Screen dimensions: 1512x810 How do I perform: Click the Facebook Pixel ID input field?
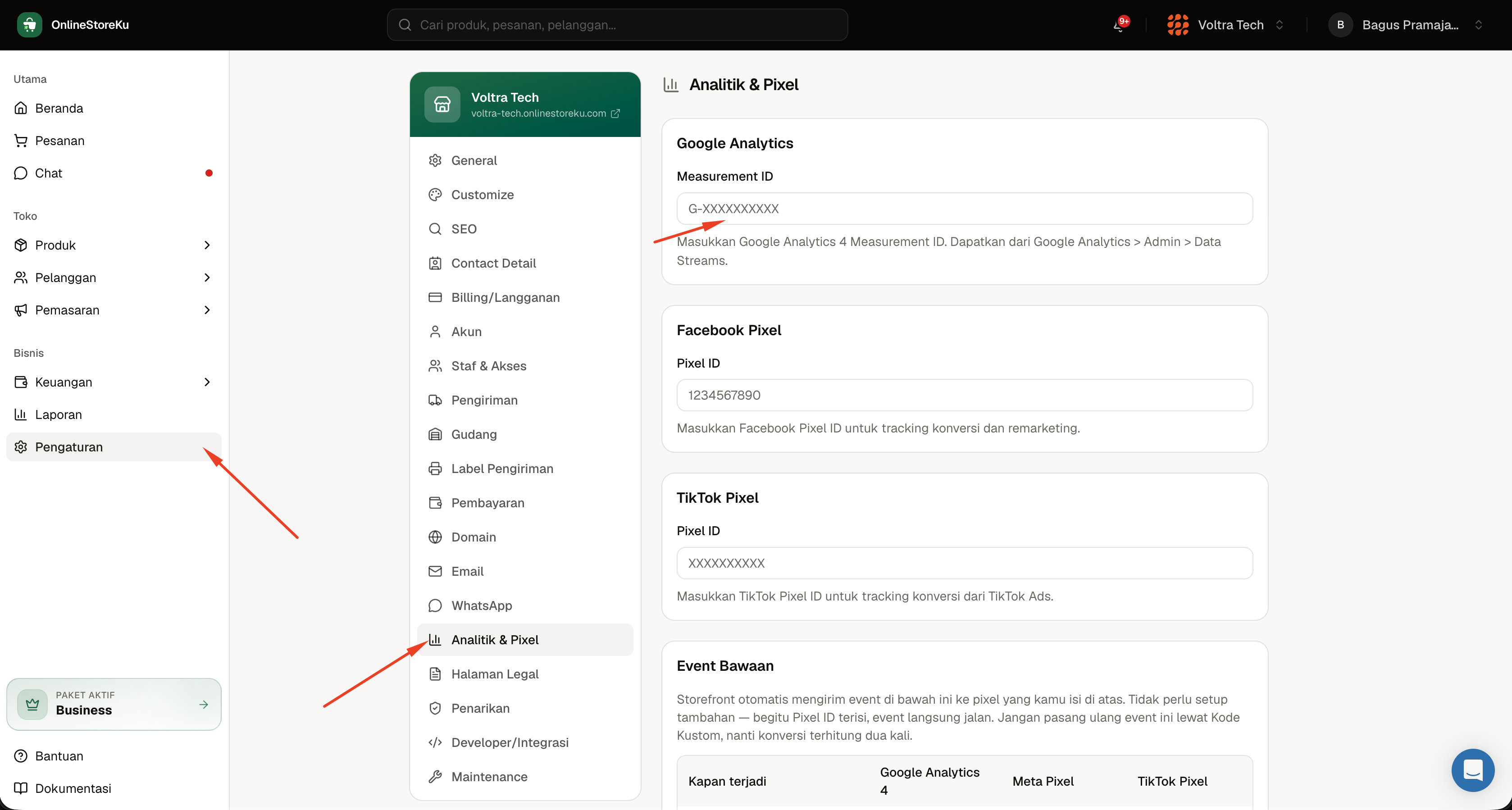click(964, 395)
